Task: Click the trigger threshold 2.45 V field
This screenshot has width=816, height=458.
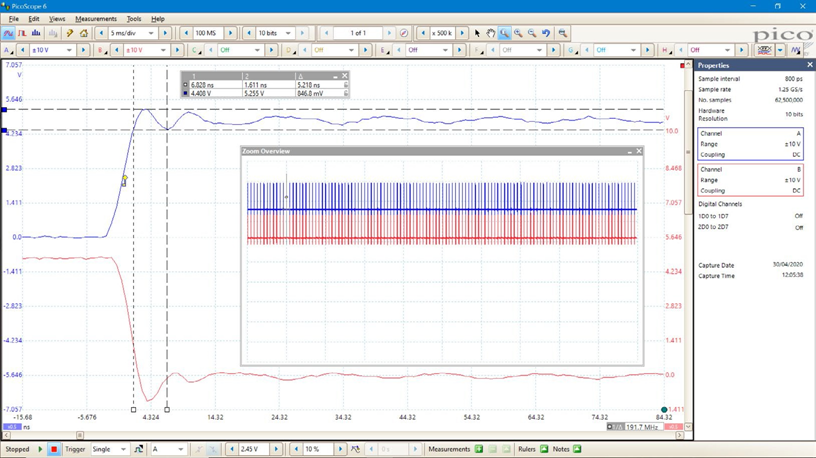Action: coord(253,450)
